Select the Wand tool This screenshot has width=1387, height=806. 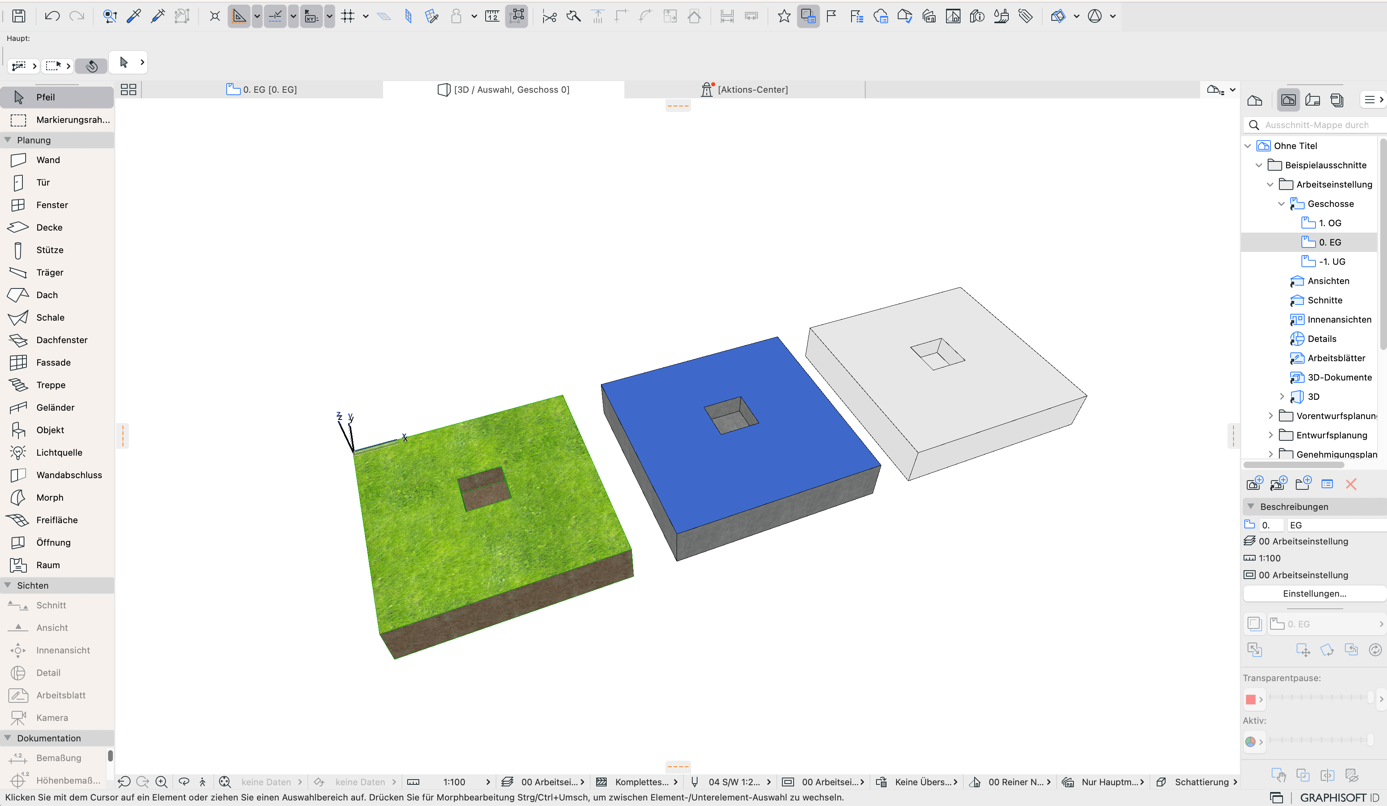point(57,160)
